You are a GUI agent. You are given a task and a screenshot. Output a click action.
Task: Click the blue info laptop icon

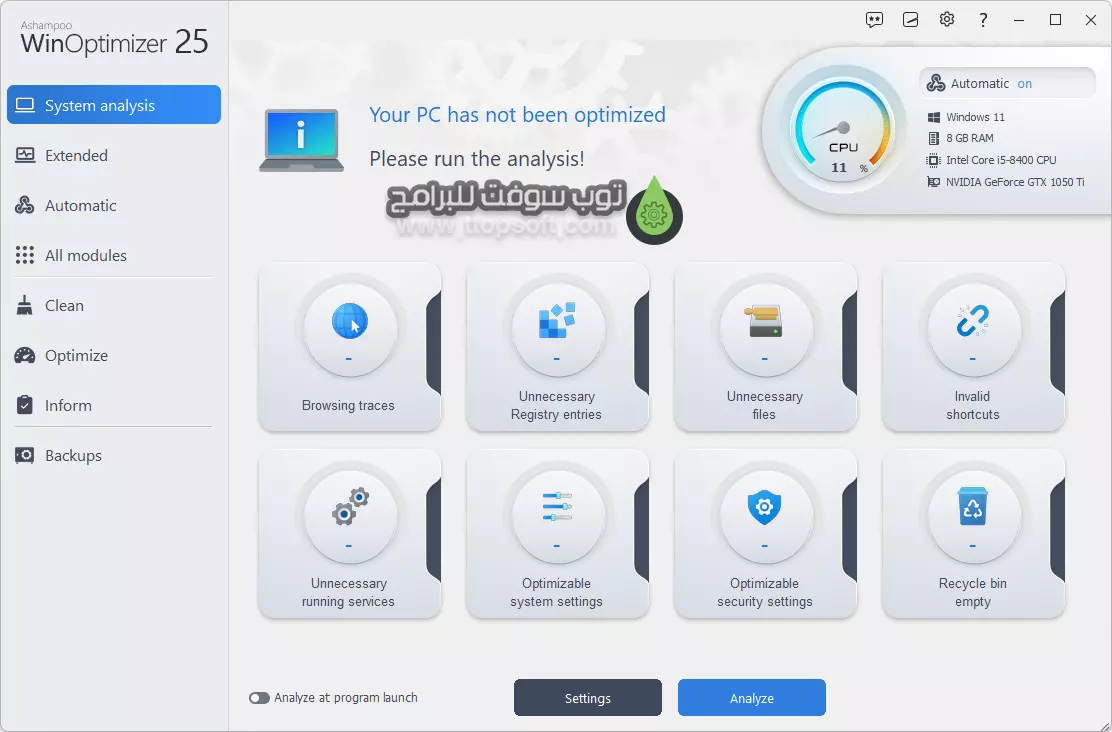[x=301, y=140]
